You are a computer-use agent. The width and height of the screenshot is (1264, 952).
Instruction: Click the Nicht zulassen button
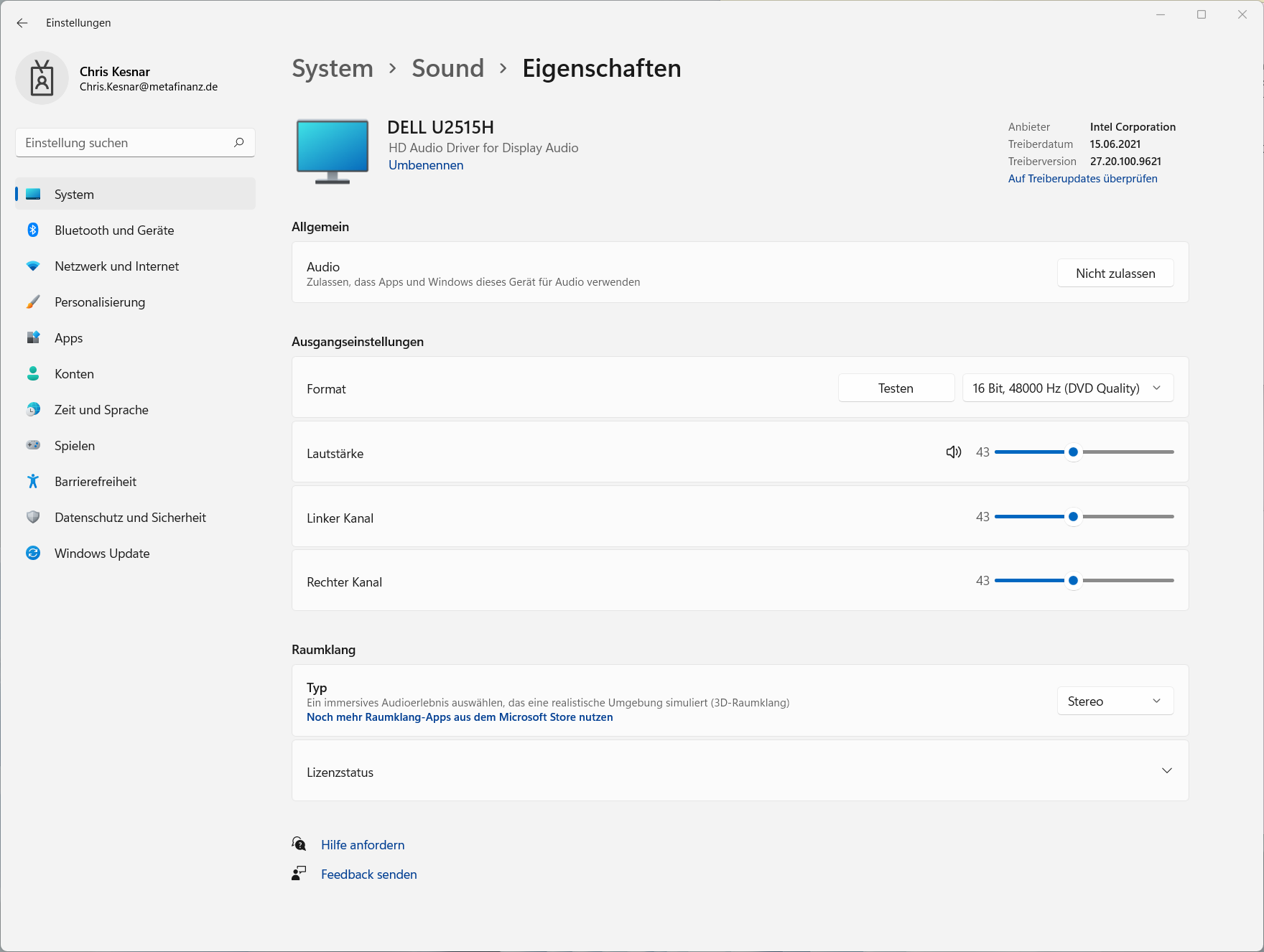tap(1115, 274)
